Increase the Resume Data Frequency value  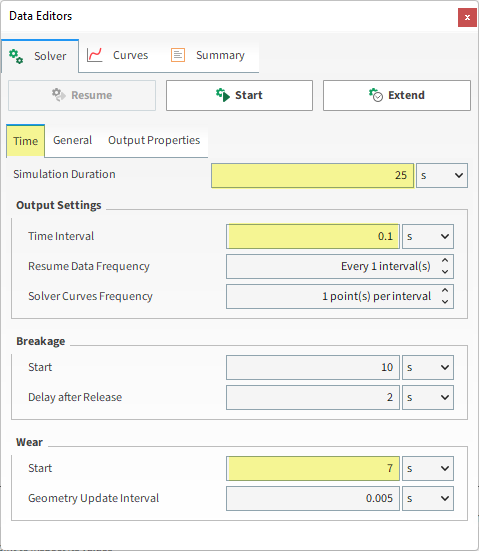coord(445,261)
